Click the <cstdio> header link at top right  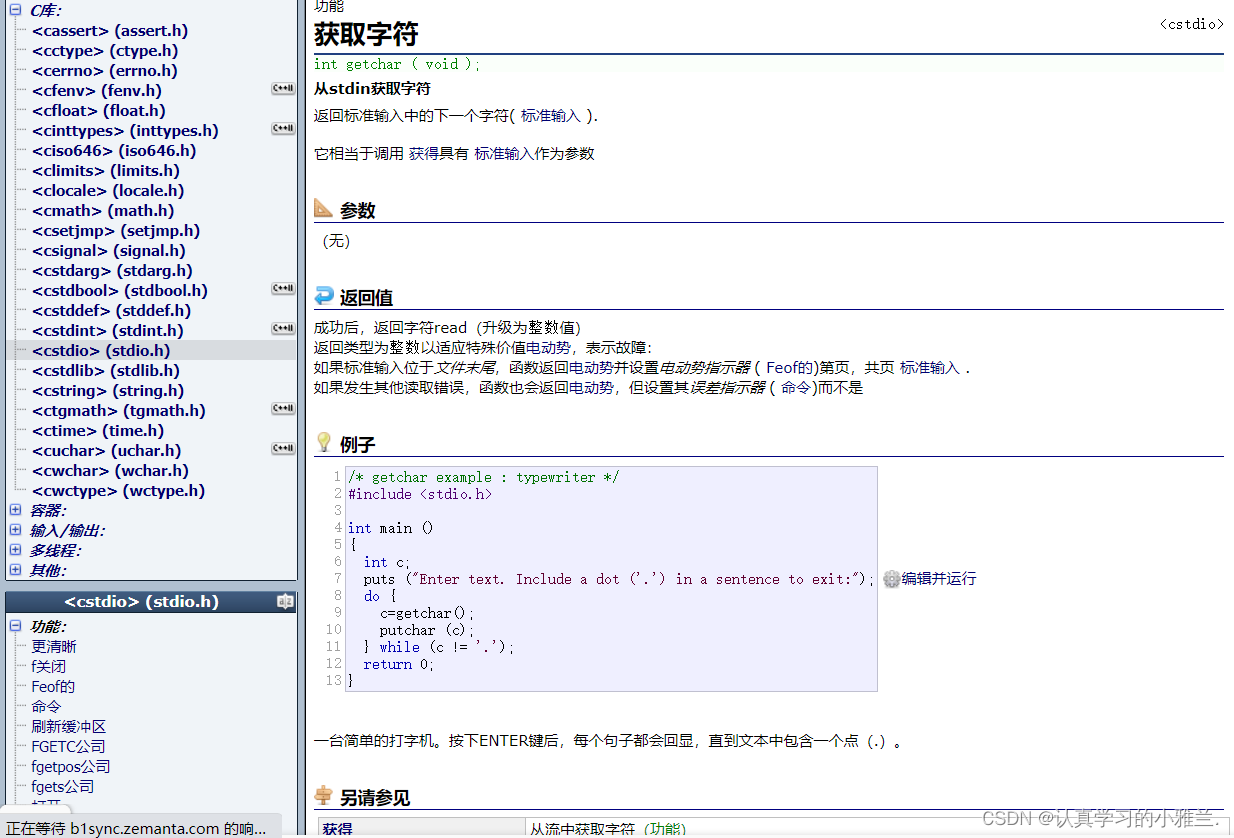click(1191, 24)
